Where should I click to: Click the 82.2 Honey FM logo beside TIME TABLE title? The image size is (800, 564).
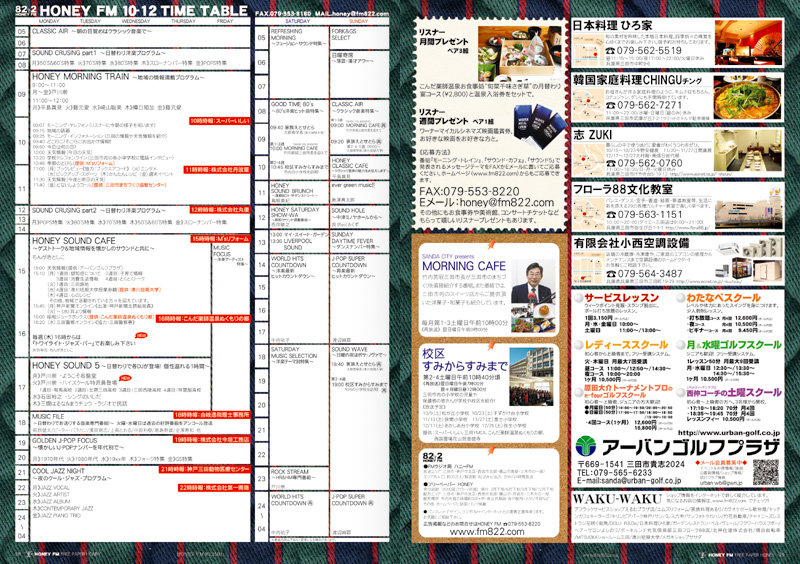tap(26, 10)
